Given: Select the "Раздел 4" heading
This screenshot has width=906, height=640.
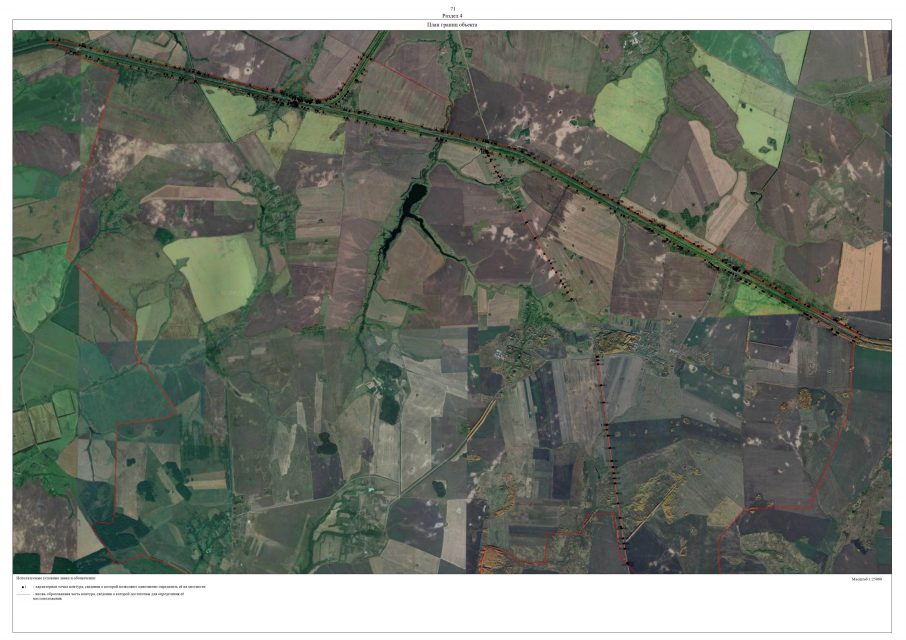Looking at the screenshot, I should tap(452, 15).
